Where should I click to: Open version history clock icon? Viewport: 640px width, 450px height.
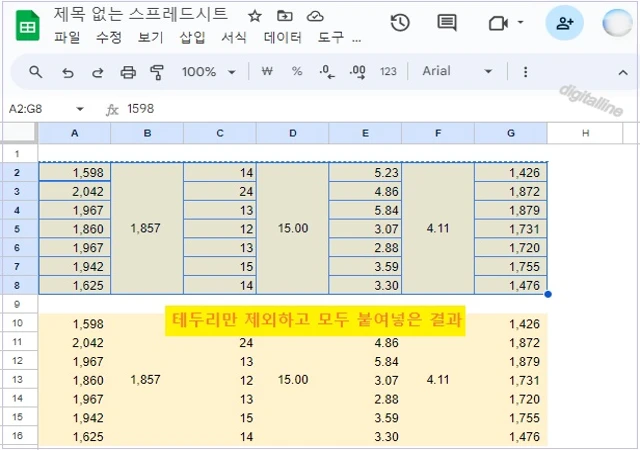pyautogui.click(x=400, y=22)
